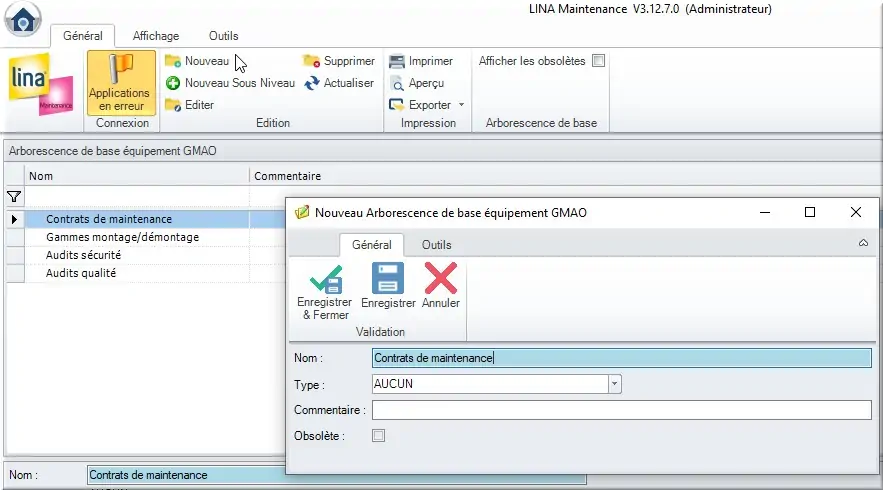Minimize the Nouveau Arborescence dialog
The image size is (883, 490).
point(765,212)
